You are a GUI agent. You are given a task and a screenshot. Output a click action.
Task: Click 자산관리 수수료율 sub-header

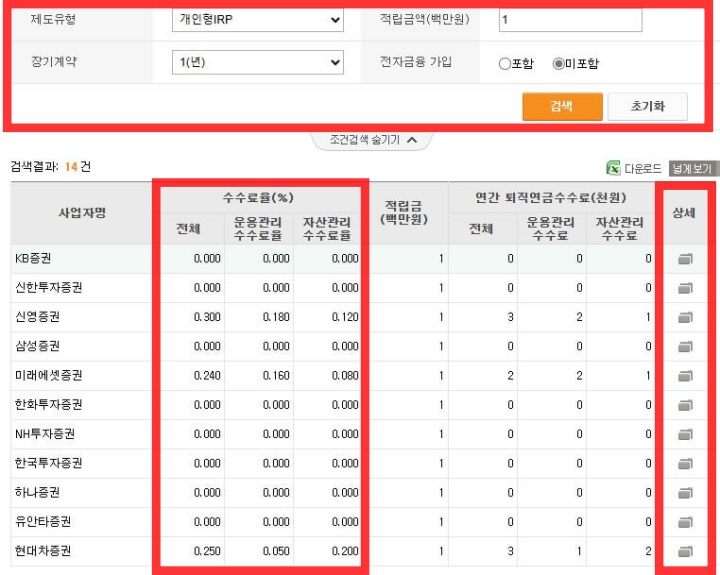click(327, 229)
